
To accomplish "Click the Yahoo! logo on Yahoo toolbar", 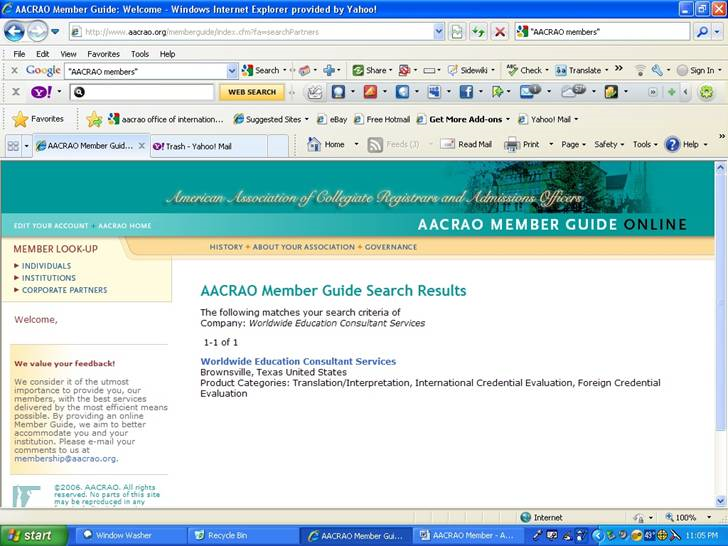I will click(x=41, y=92).
